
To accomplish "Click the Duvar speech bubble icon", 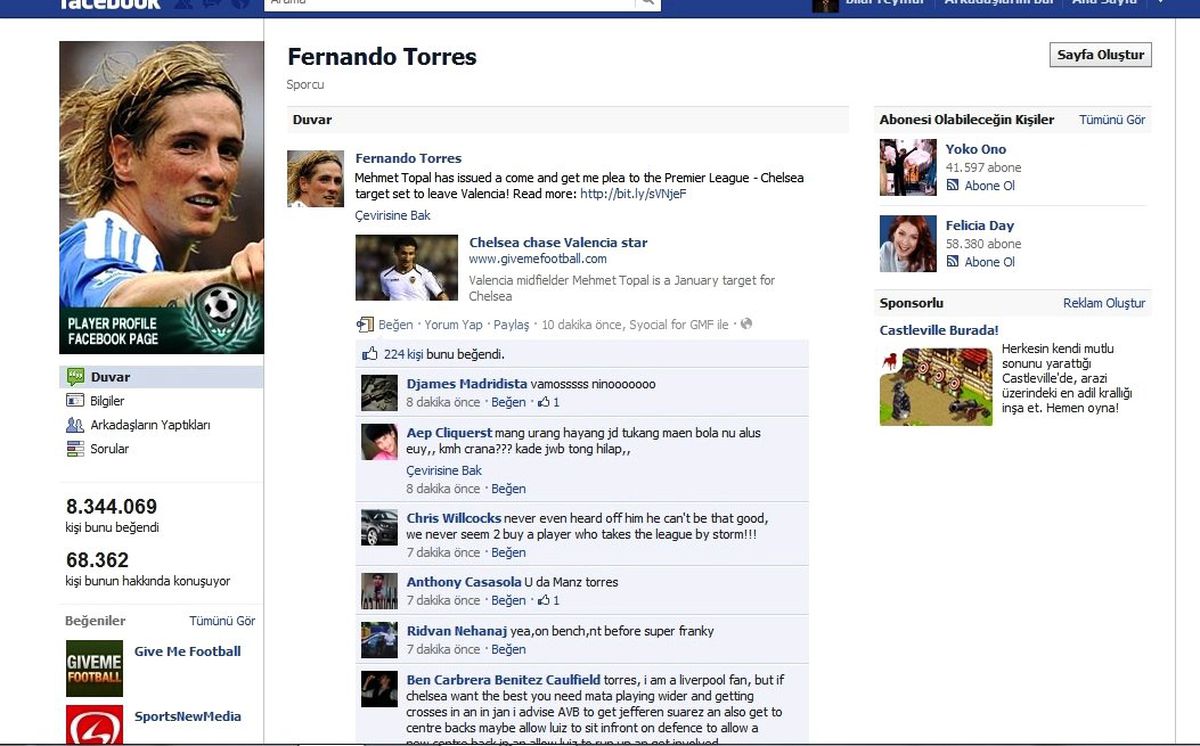I will [x=75, y=377].
